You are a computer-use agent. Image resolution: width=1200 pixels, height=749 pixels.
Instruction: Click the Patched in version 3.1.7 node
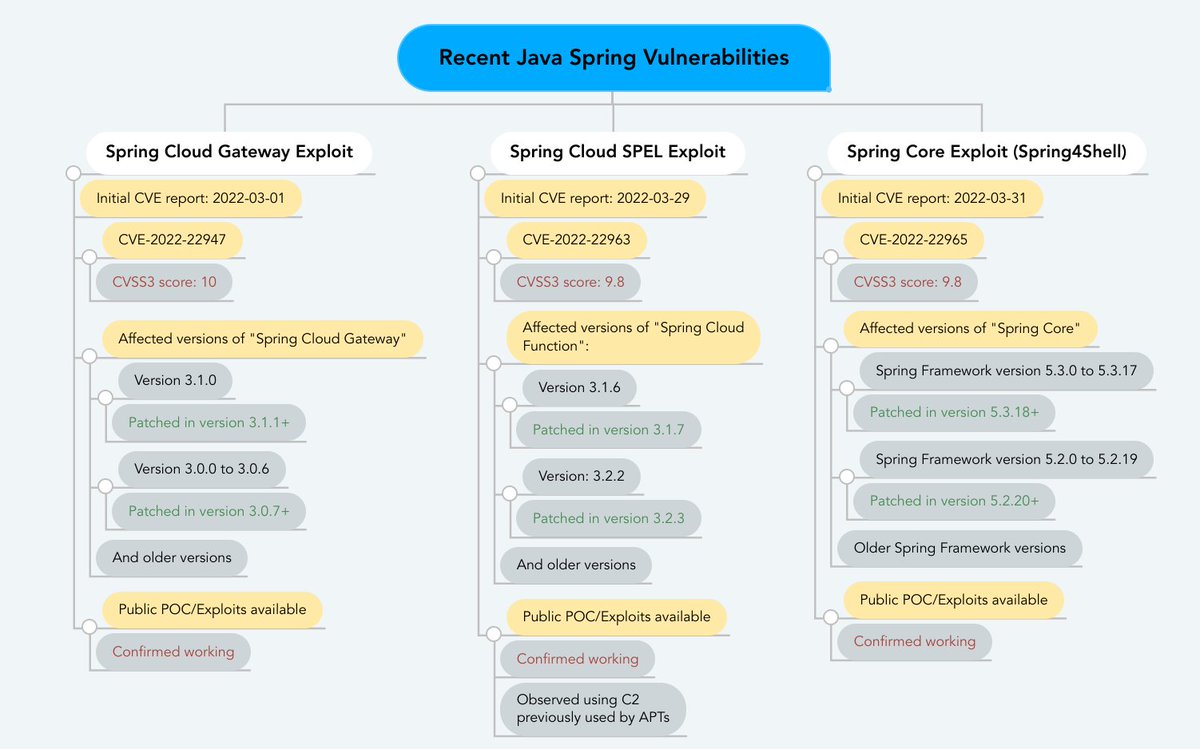click(609, 429)
